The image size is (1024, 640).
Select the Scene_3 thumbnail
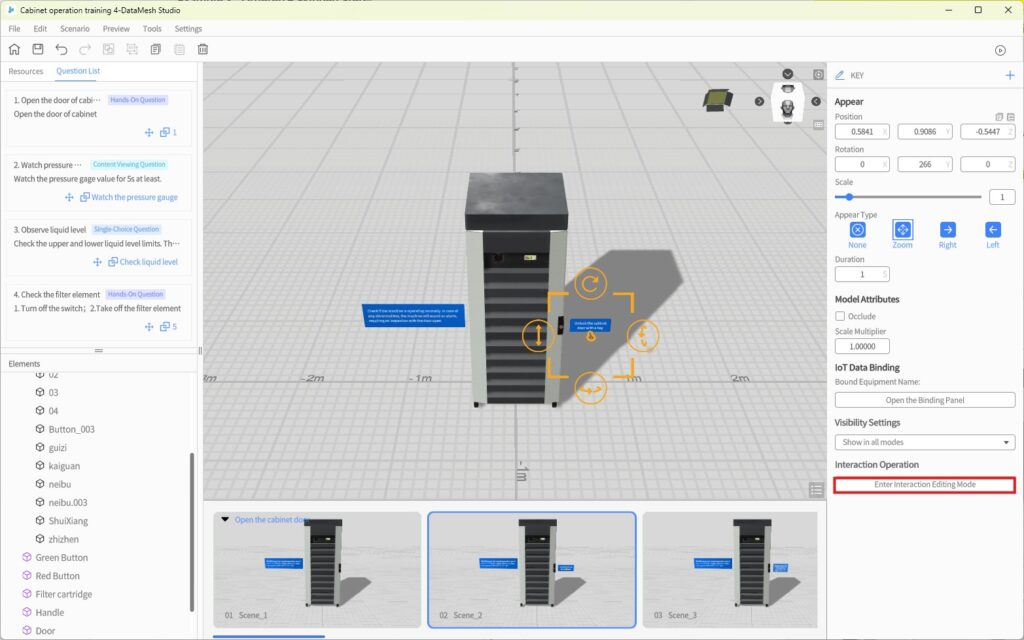coord(729,570)
